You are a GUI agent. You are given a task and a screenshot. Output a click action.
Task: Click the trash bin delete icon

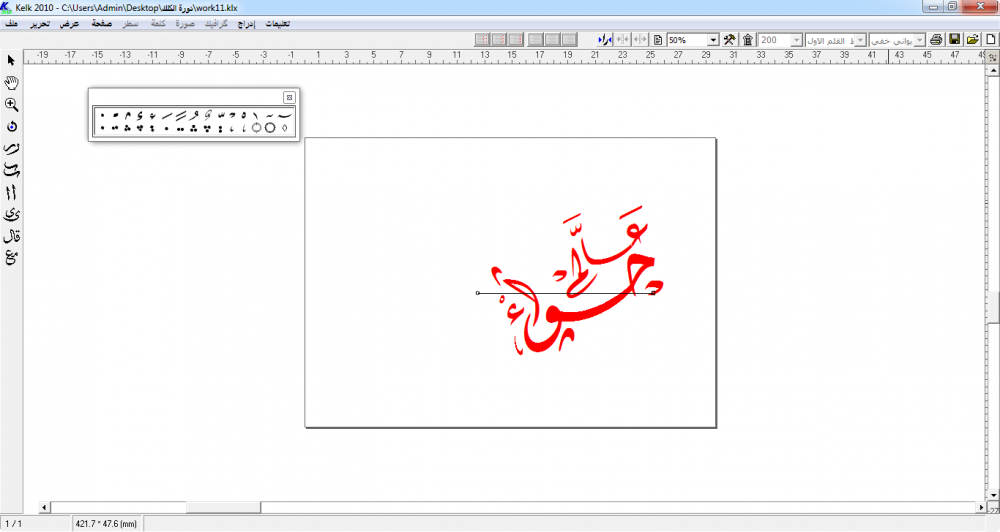pos(747,39)
